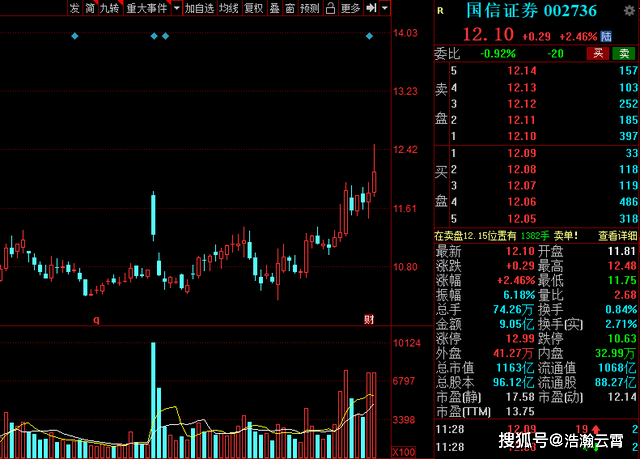
Task: Click the 复权 adjustment button
Action: click(x=253, y=8)
